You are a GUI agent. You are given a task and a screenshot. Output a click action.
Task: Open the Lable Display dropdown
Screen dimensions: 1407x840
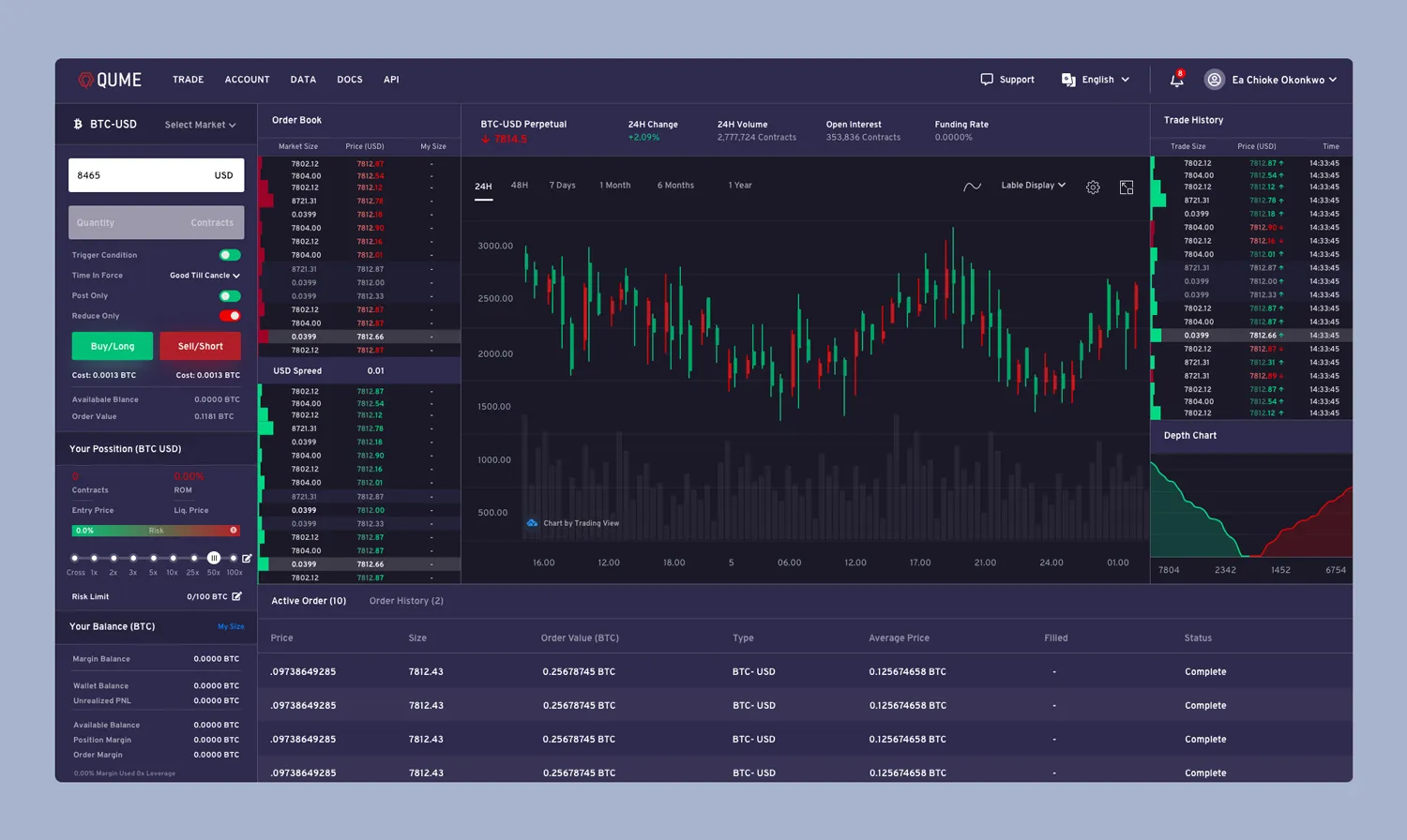pos(1034,186)
